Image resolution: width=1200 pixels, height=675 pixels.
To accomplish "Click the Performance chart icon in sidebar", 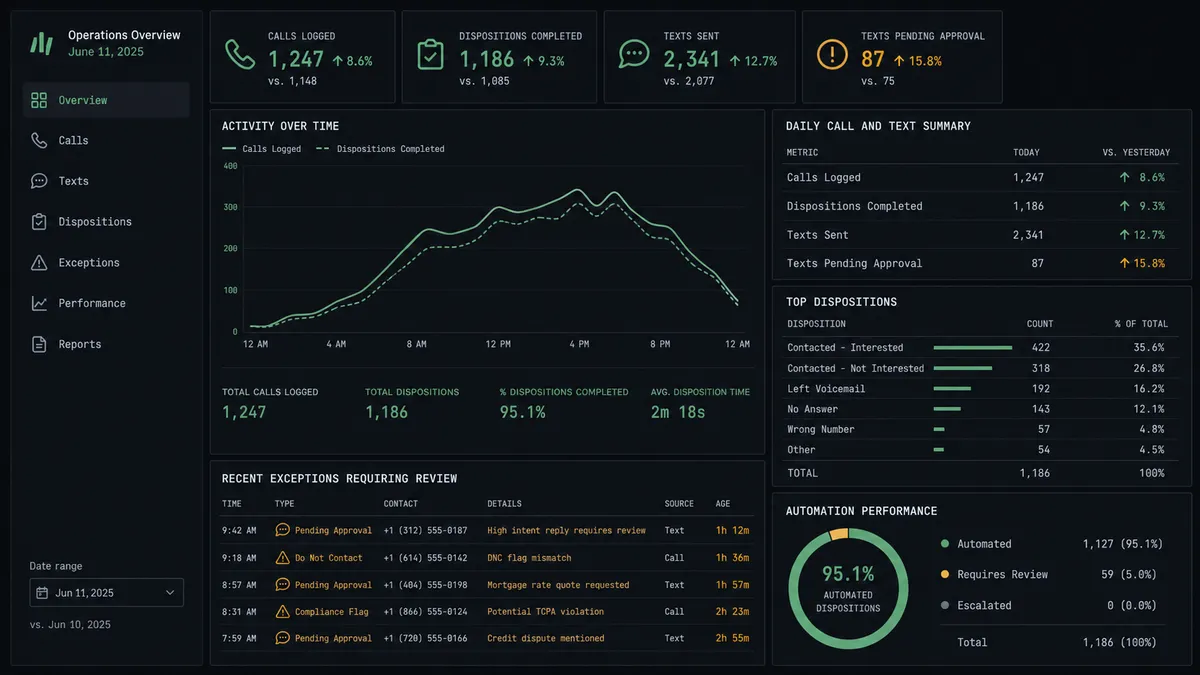I will [39, 303].
